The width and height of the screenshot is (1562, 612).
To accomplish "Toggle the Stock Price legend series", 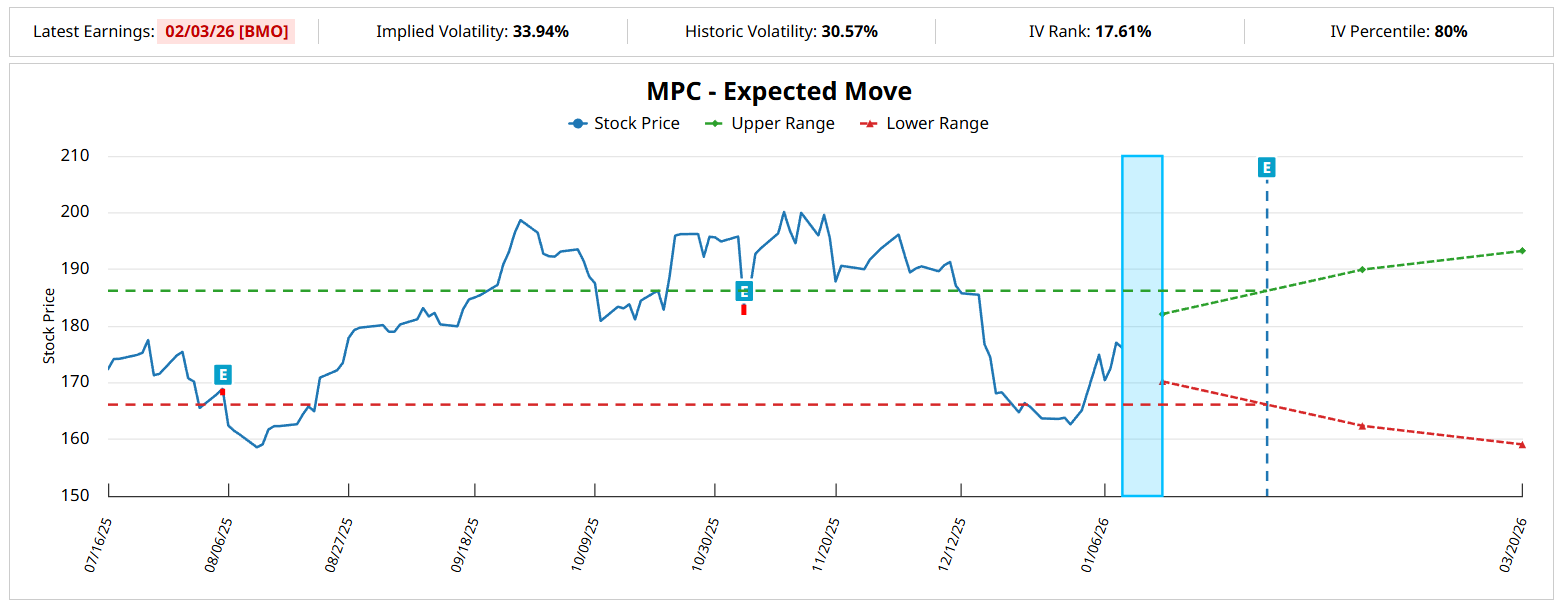I will pyautogui.click(x=624, y=124).
